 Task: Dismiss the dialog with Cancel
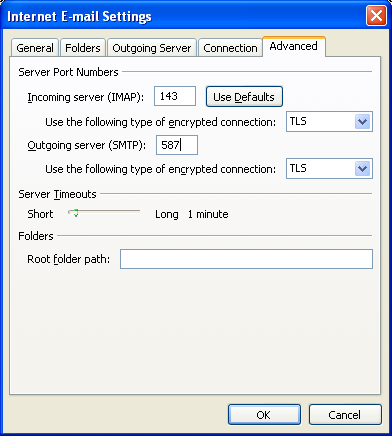(x=345, y=415)
